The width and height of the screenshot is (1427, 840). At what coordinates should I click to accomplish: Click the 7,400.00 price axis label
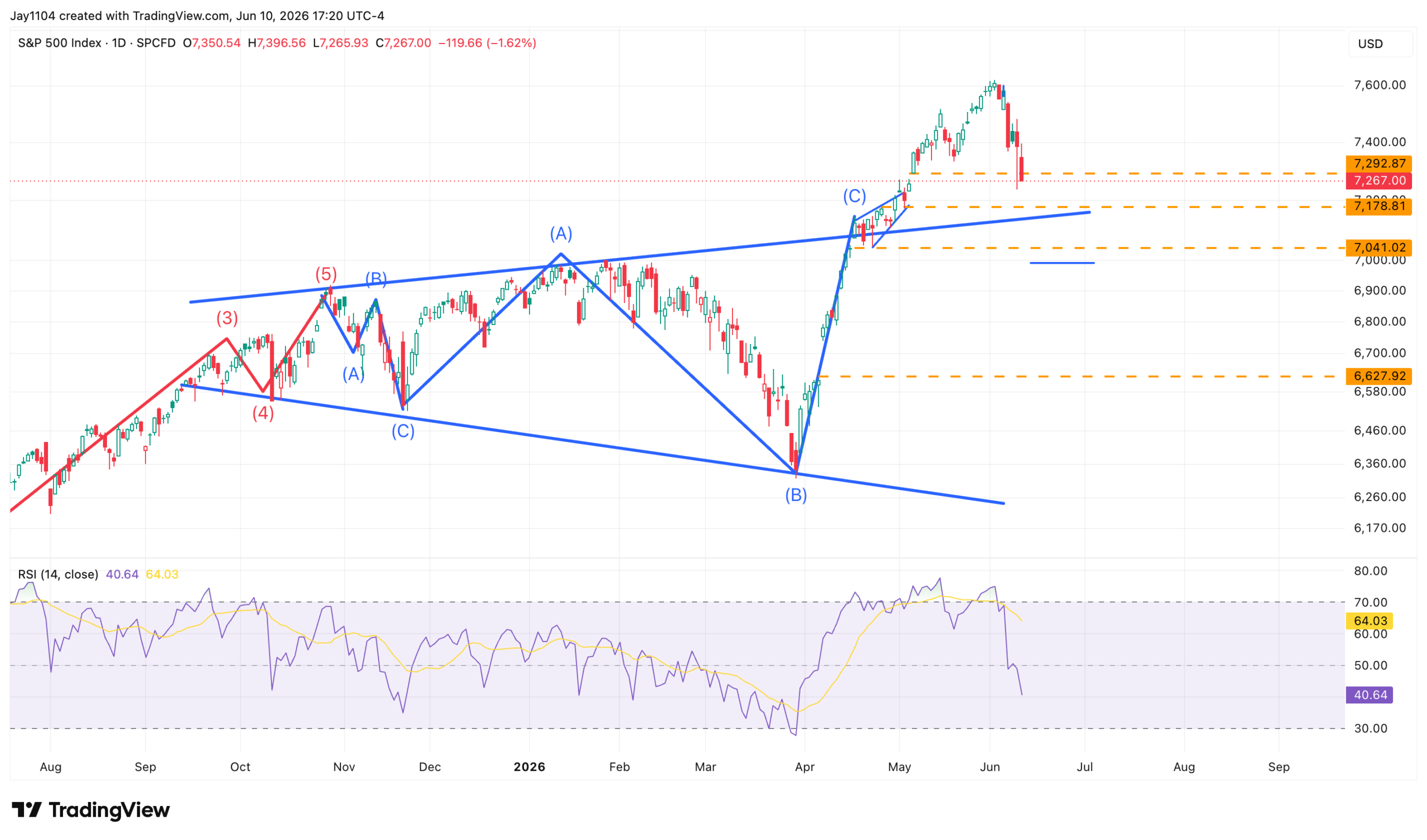click(1380, 142)
